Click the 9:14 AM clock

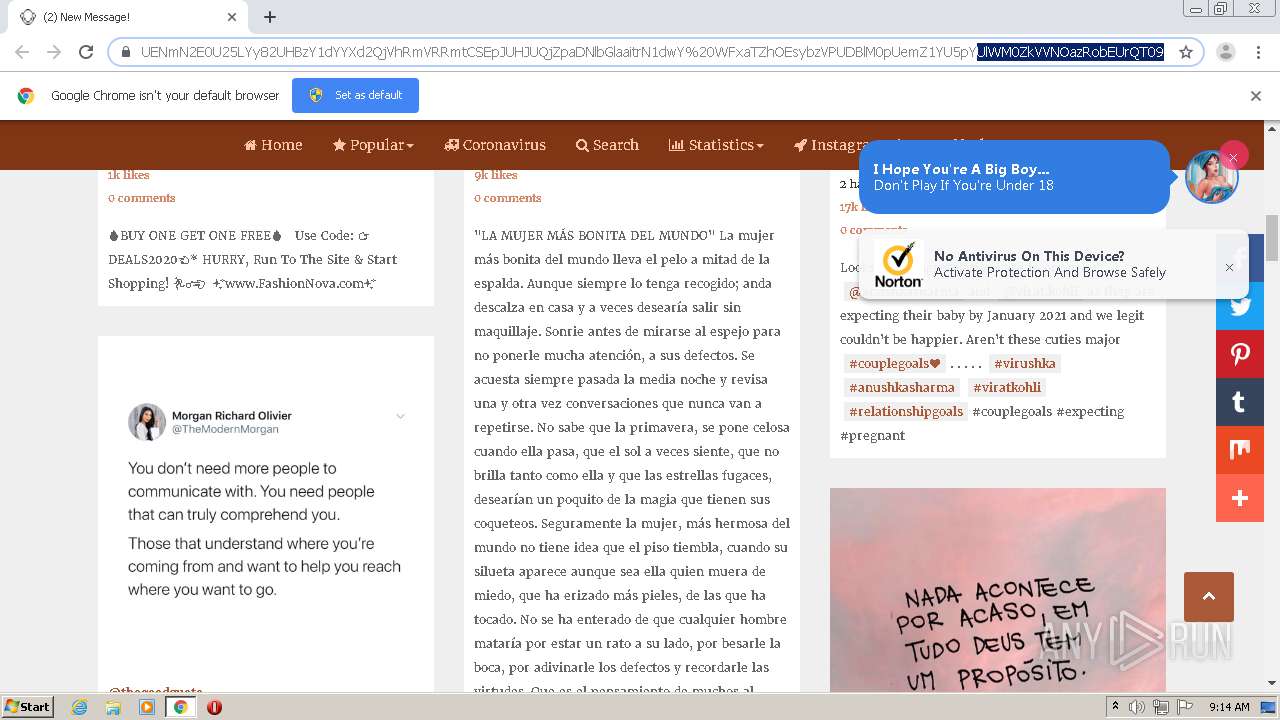point(1229,707)
